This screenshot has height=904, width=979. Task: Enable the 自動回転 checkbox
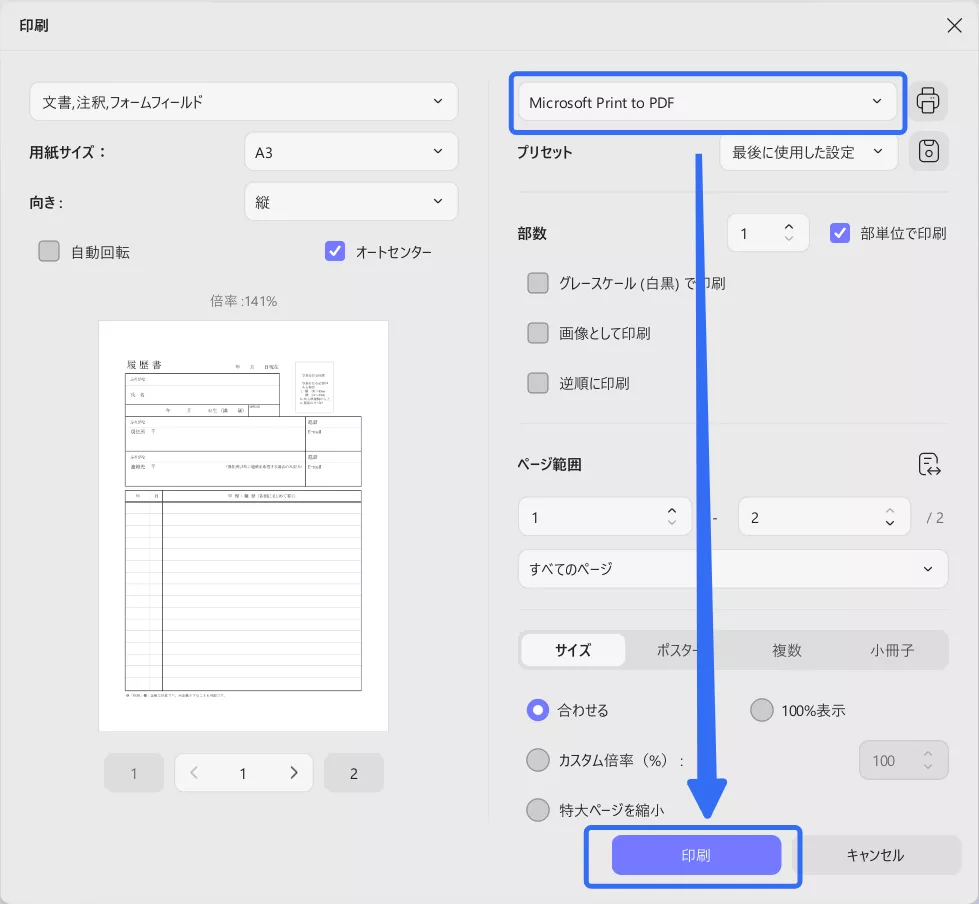(x=48, y=251)
